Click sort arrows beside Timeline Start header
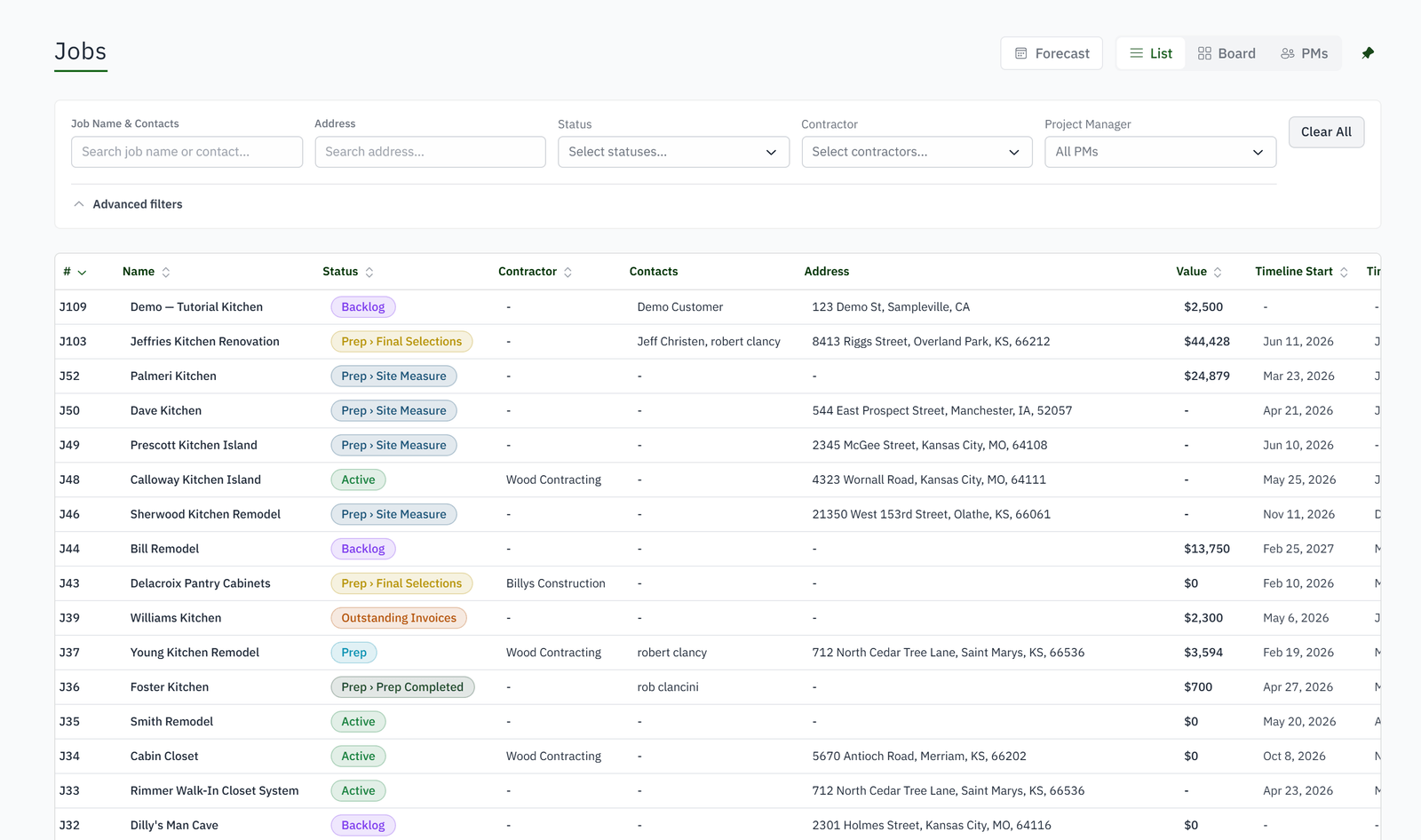The height and width of the screenshot is (840, 1421). click(x=1344, y=273)
